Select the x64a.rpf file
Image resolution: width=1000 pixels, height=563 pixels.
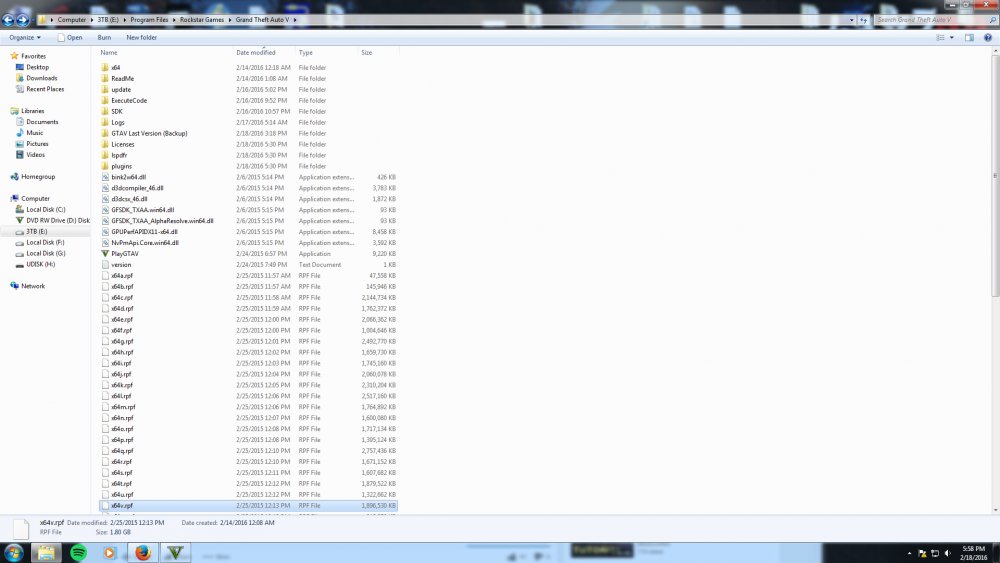[x=122, y=275]
